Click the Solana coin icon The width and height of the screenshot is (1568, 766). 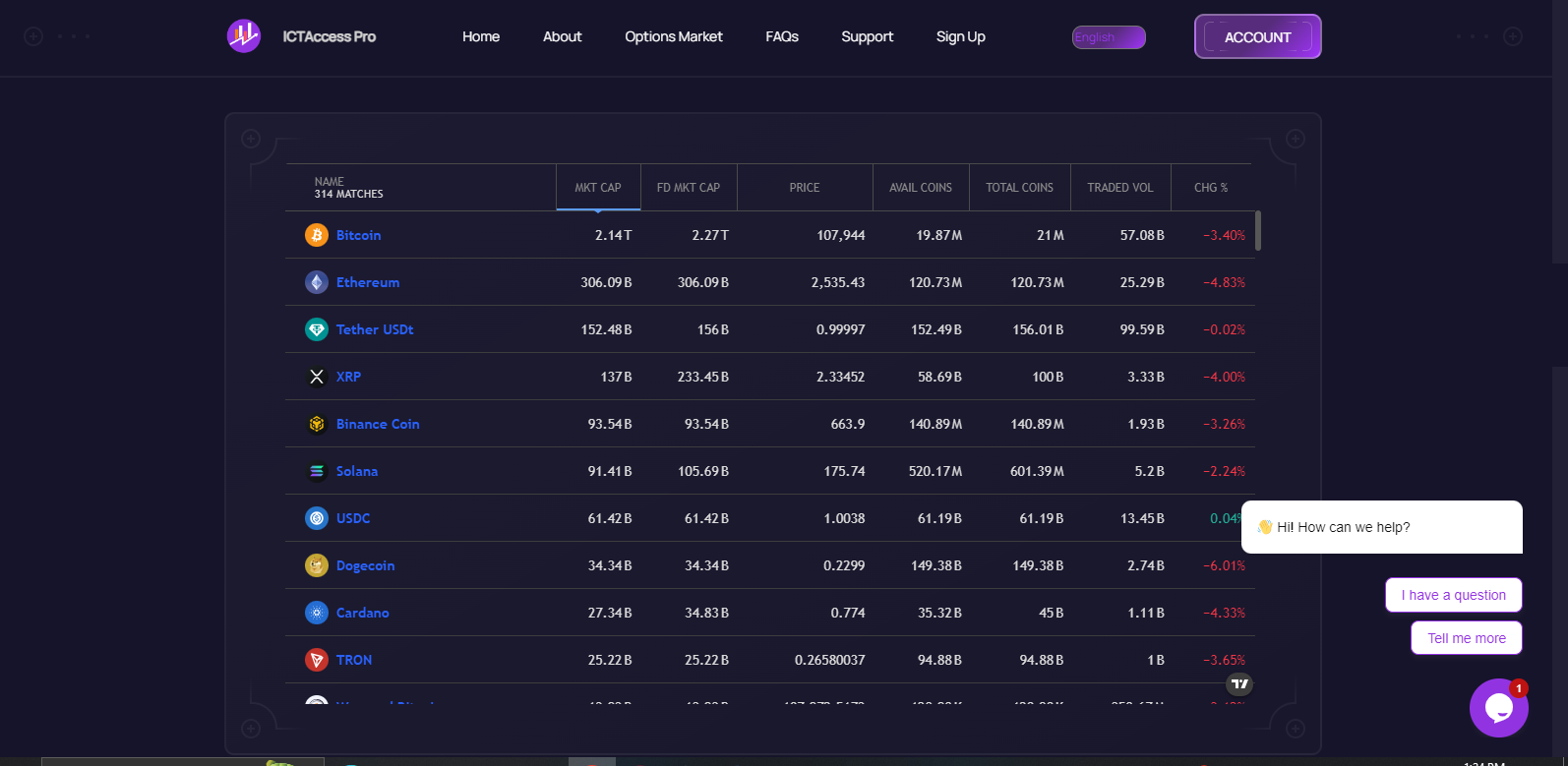click(317, 471)
